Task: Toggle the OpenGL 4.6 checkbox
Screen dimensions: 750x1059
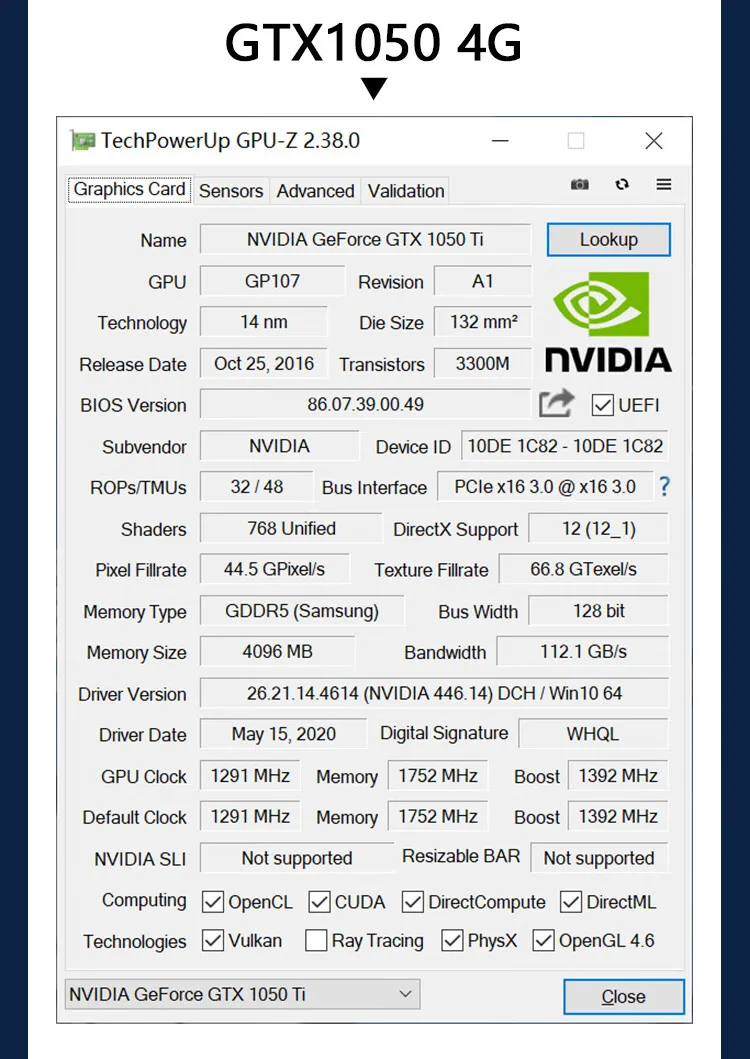Action: pyautogui.click(x=543, y=941)
